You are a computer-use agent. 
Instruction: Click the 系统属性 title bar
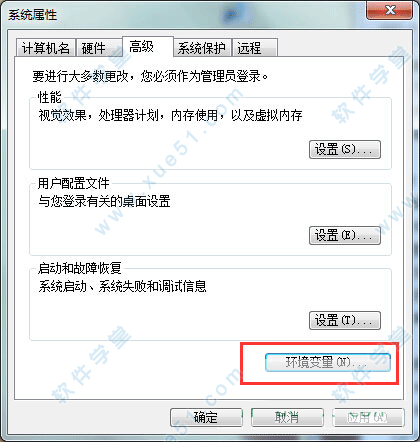click(187, 15)
